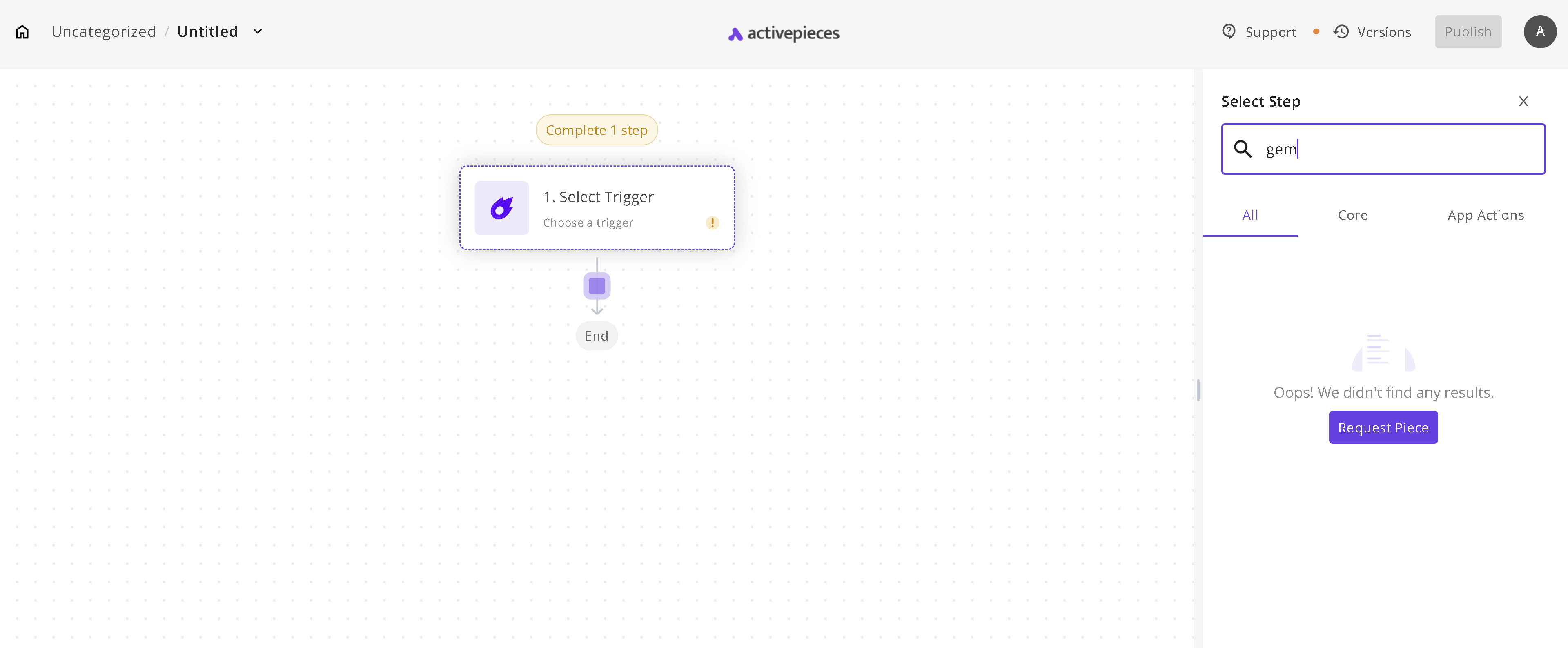Click the yellow warning icon on trigger
This screenshot has height=648, width=1568.
pyautogui.click(x=712, y=223)
